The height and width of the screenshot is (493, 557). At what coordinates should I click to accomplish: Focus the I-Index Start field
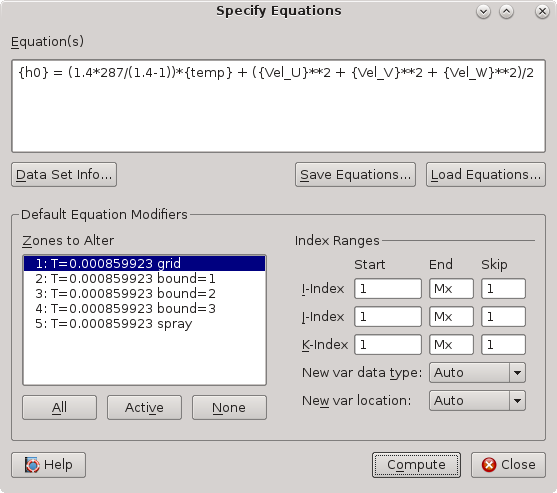(388, 289)
